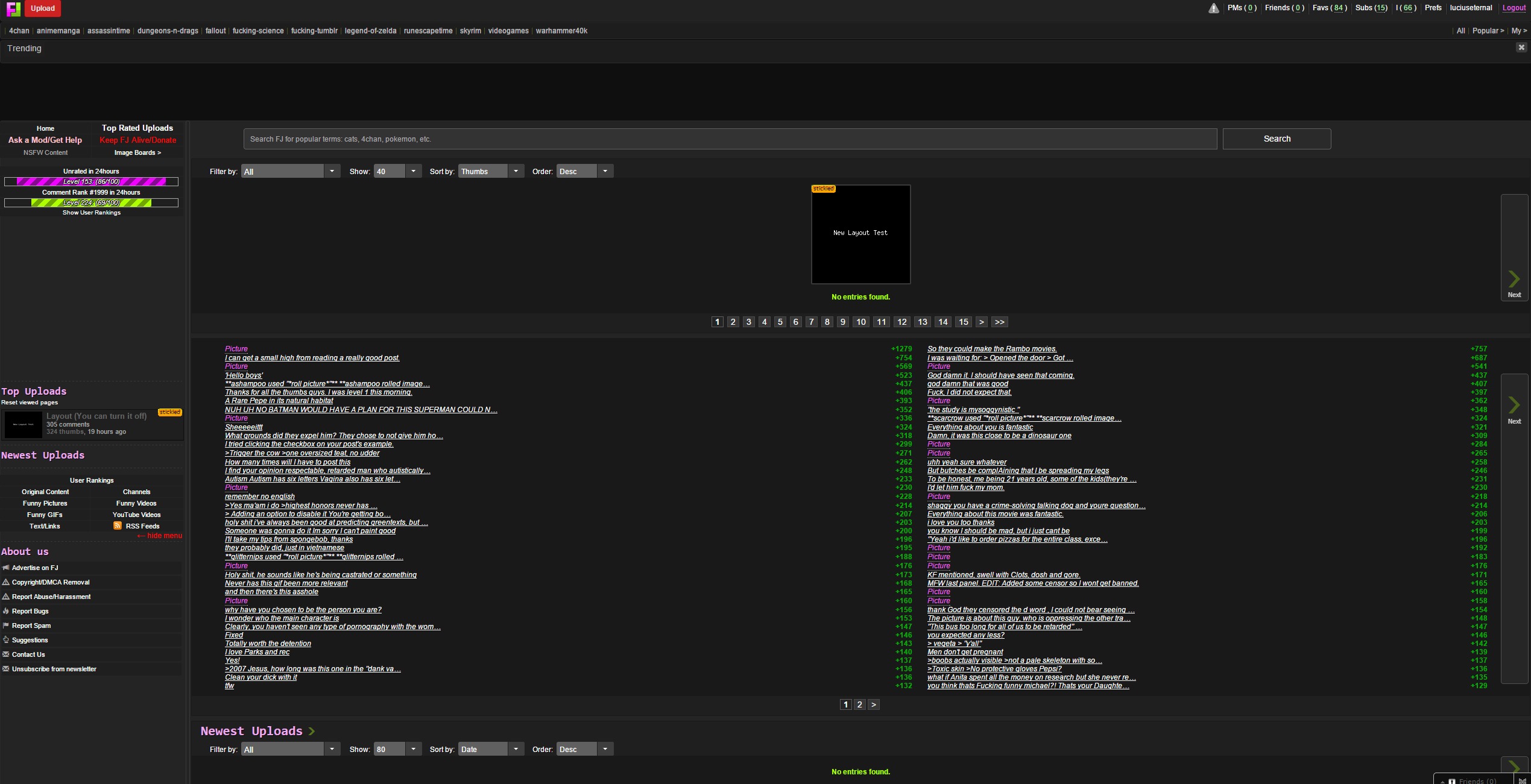Image resolution: width=1531 pixels, height=784 pixels.
Task: Close the Trending bar with the X
Action: (x=1521, y=48)
